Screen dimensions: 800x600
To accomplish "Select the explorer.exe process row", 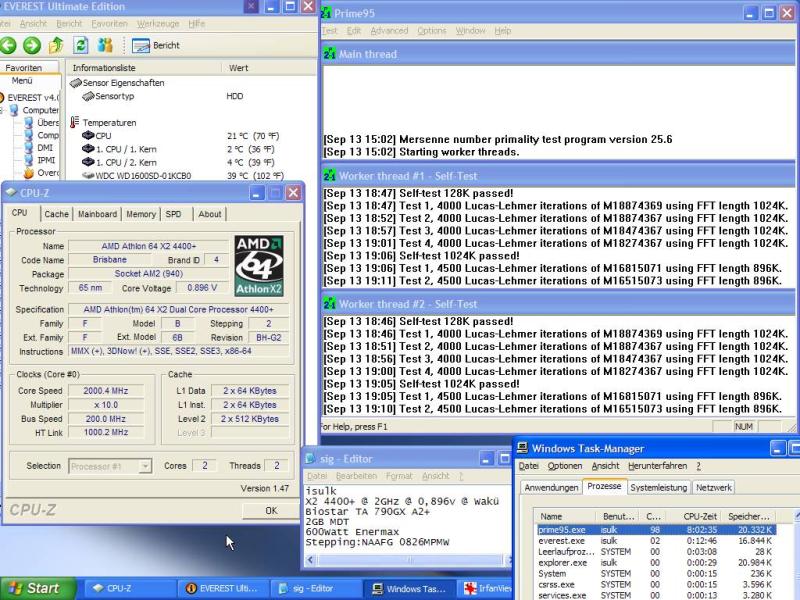I will tap(656, 563).
